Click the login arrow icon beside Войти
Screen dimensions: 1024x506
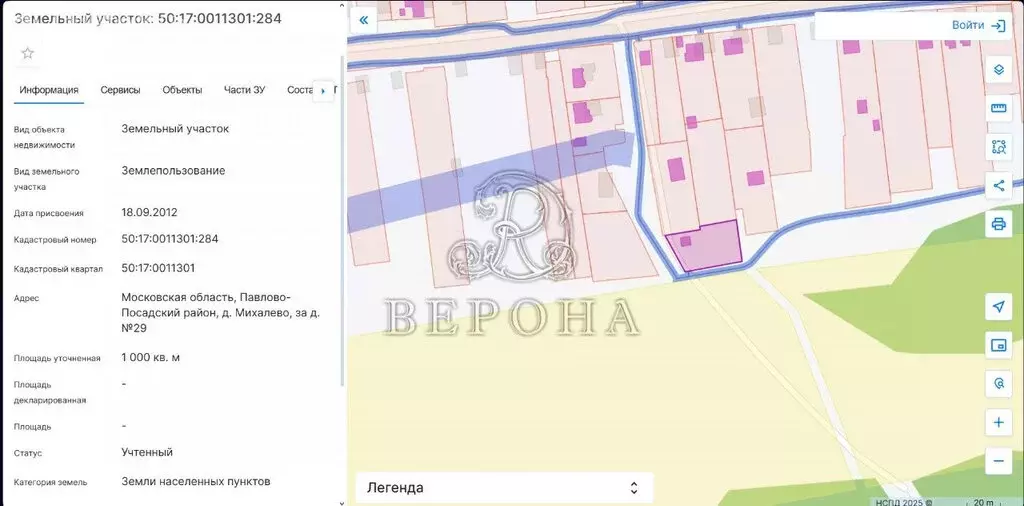998,25
